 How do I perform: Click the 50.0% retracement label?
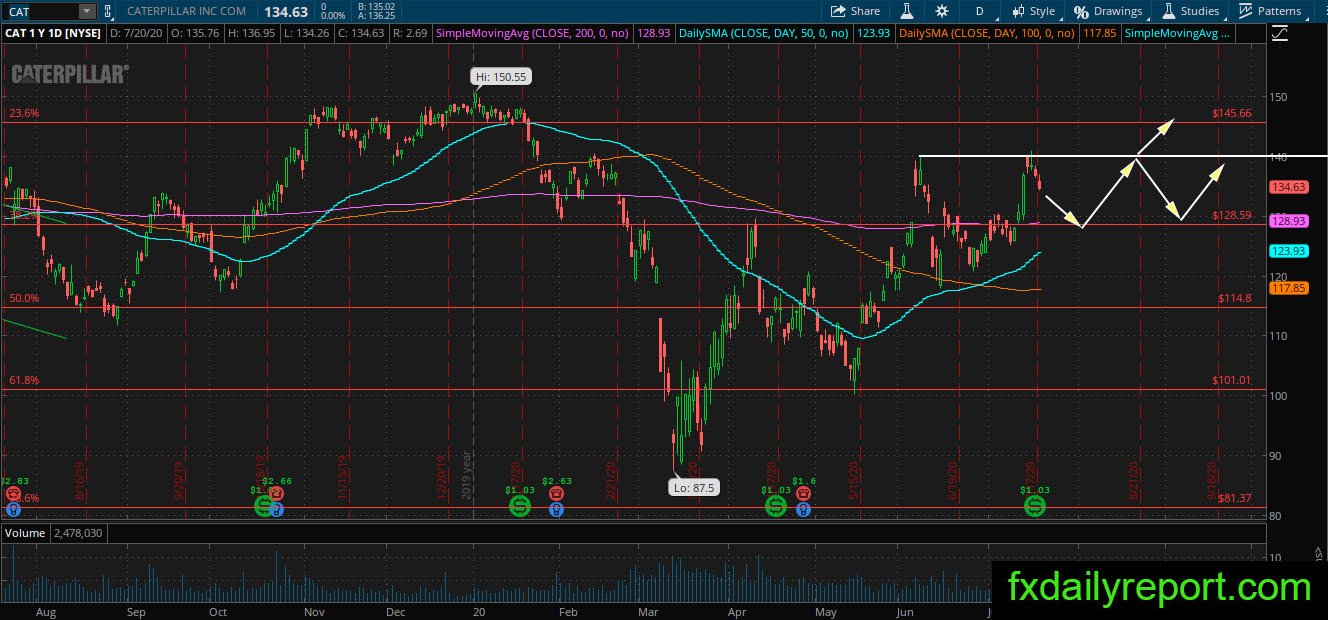24,298
